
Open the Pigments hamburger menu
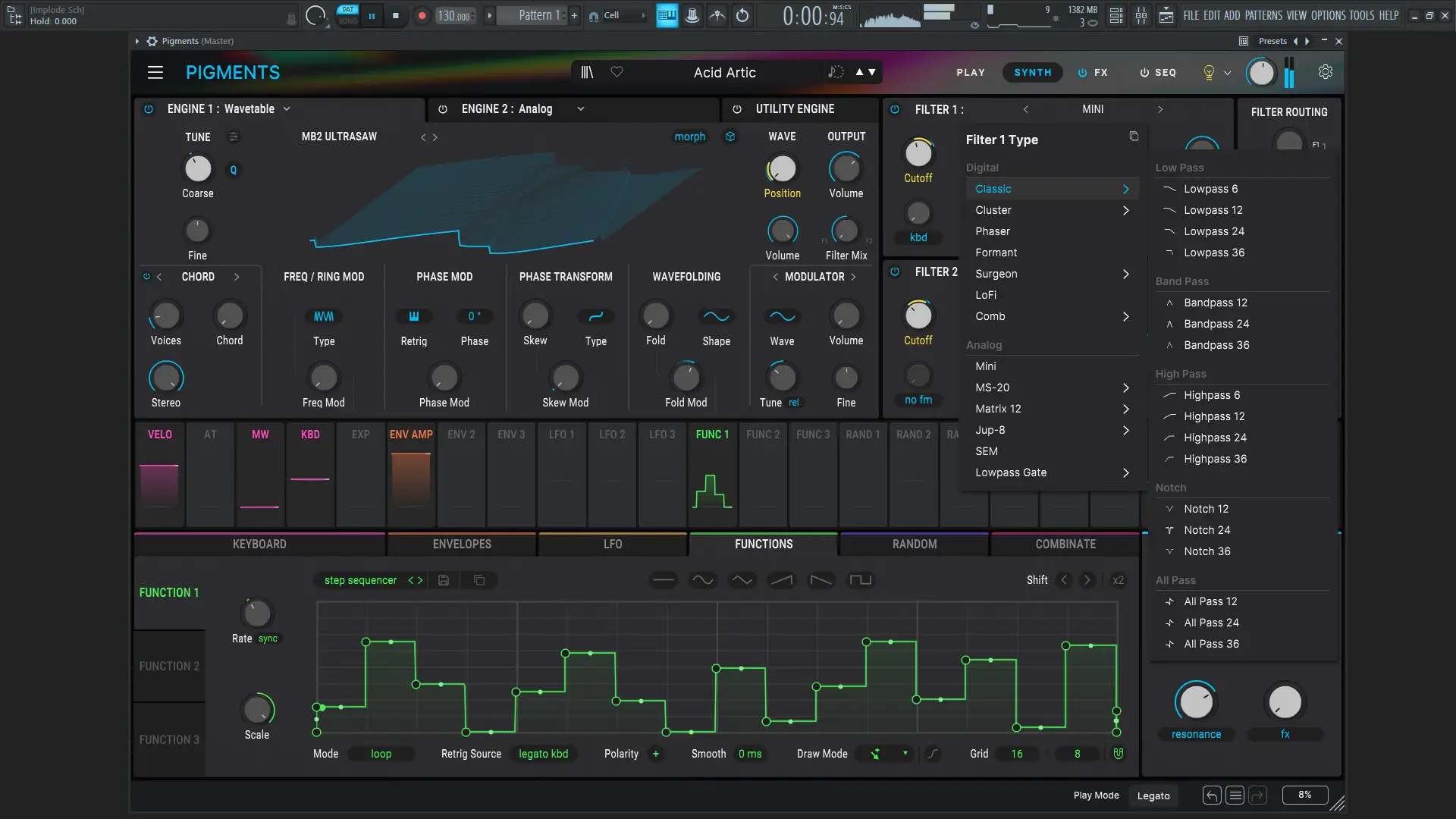click(155, 72)
